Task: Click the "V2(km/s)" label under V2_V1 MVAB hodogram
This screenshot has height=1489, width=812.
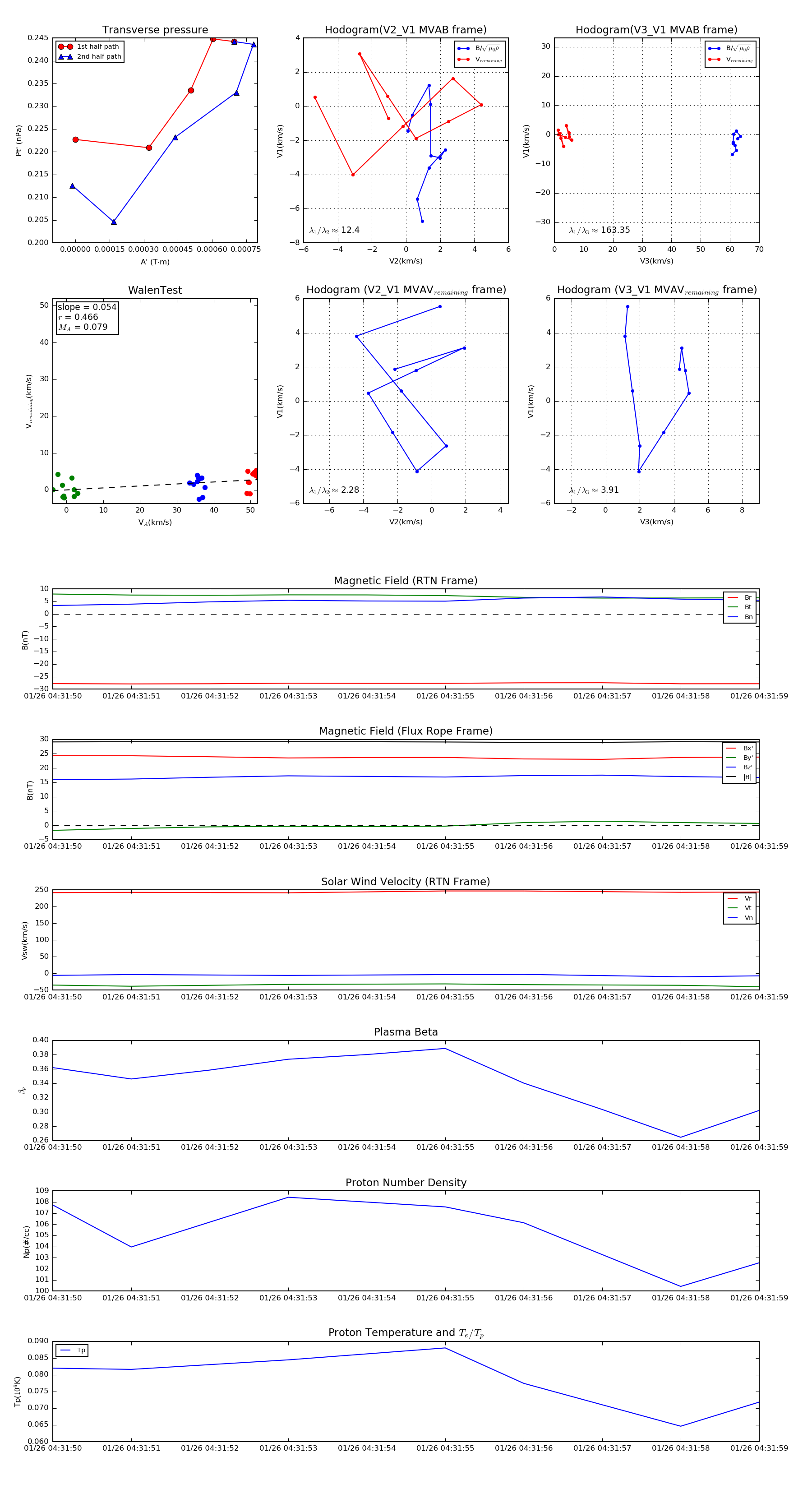Action: [406, 261]
